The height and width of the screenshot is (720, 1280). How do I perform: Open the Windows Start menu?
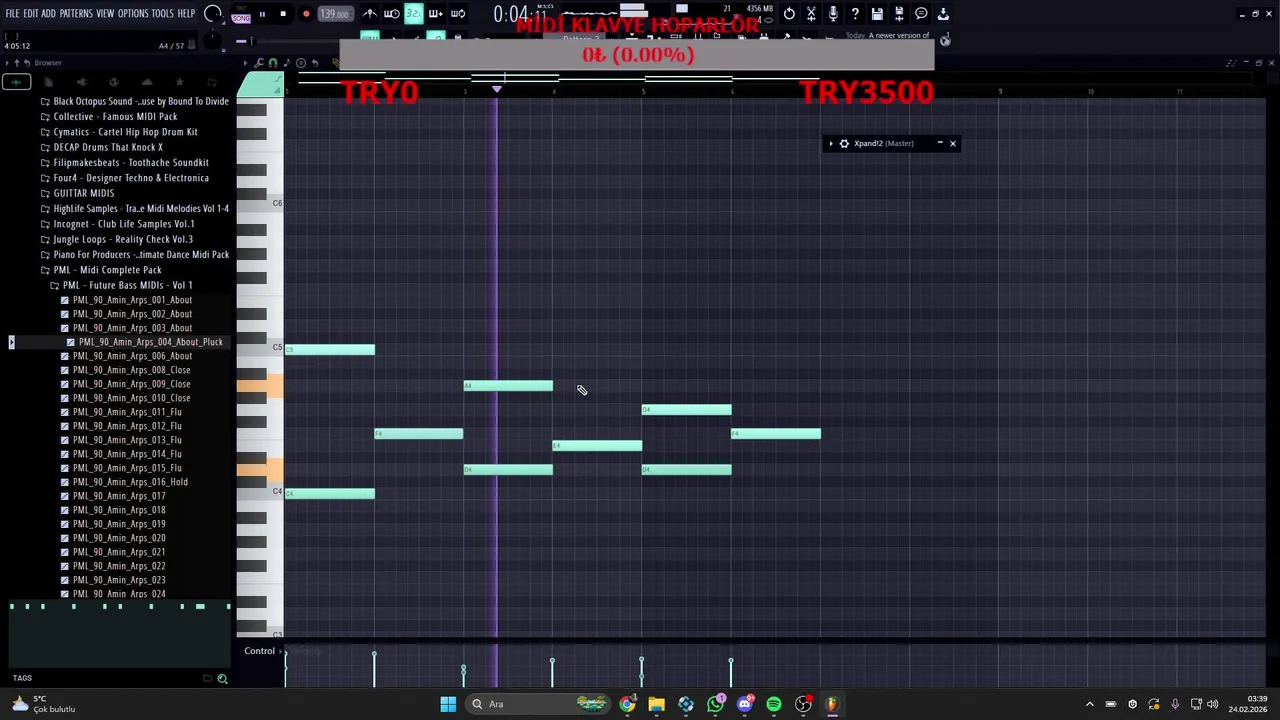(448, 704)
